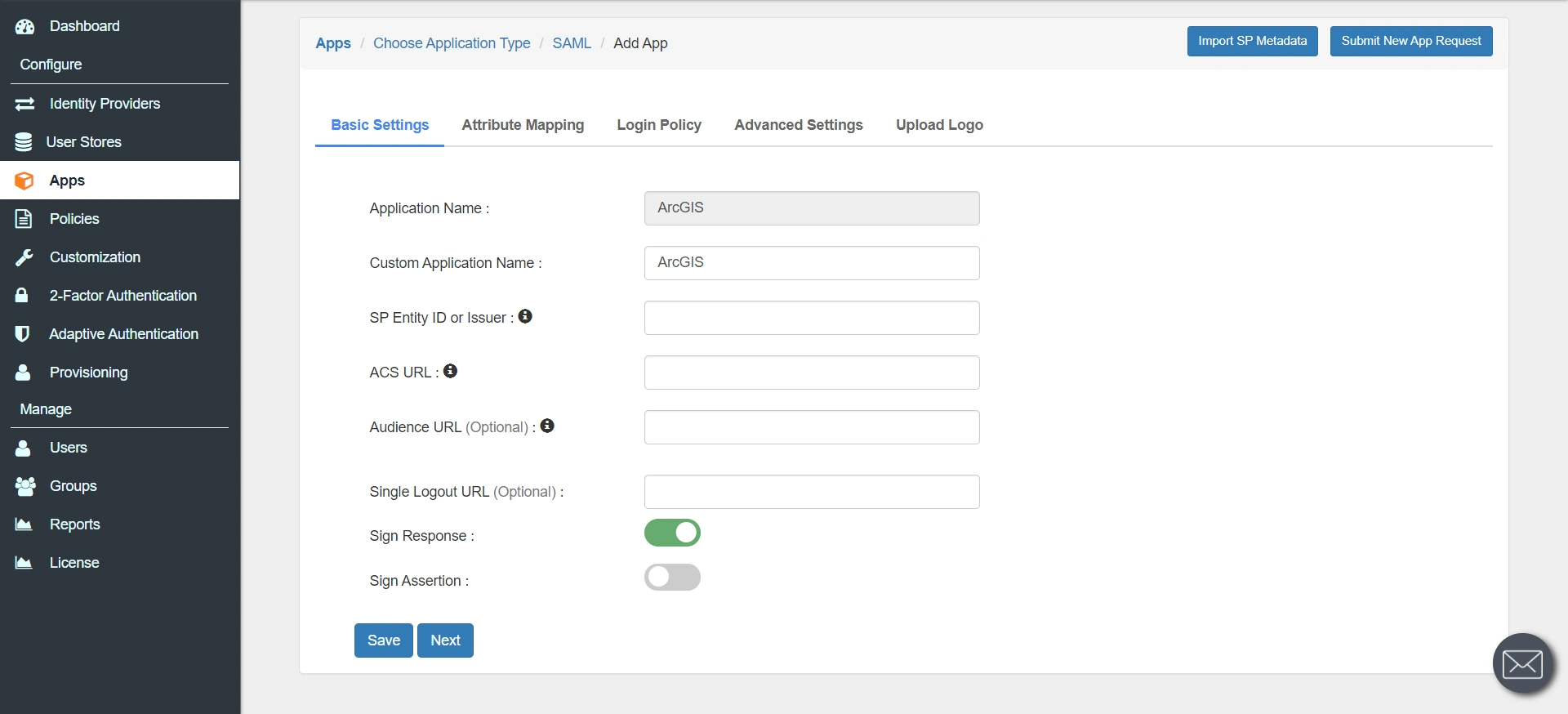Click the Adaptive Authentication shield icon
The height and width of the screenshot is (714, 1568).
tap(22, 334)
